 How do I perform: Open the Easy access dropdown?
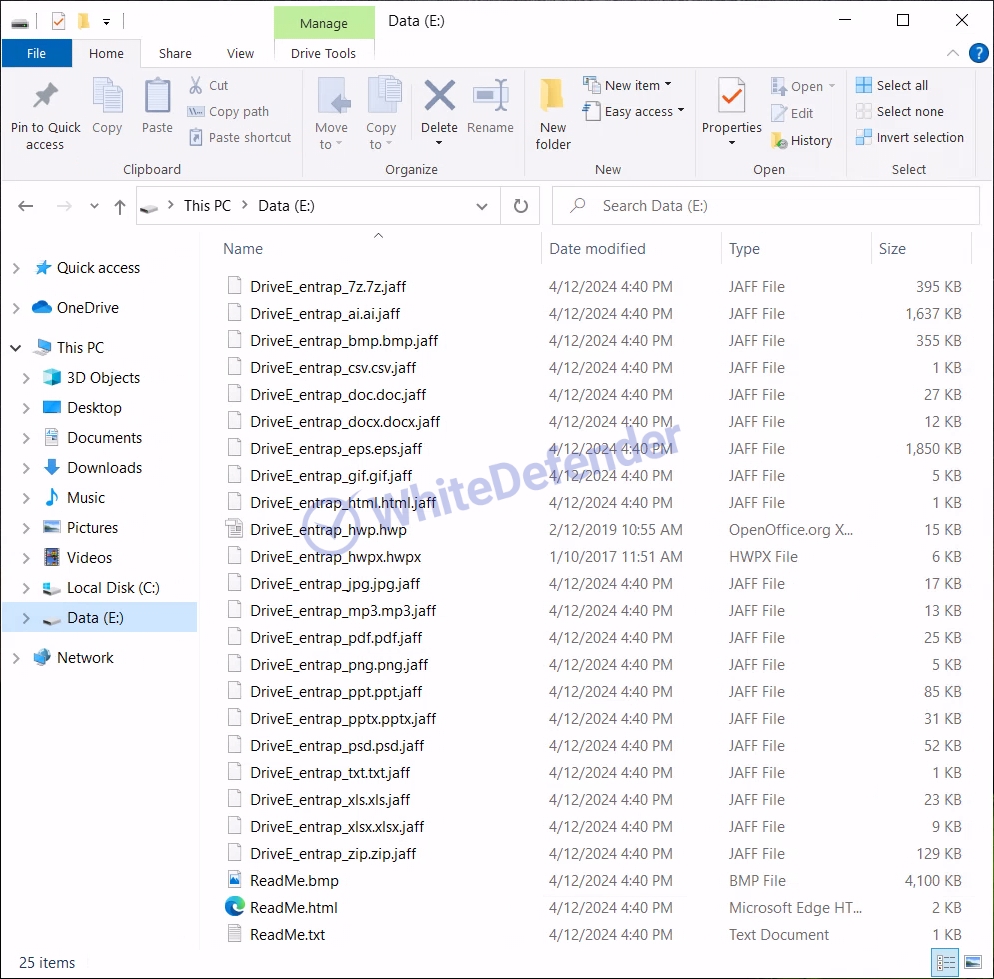pyautogui.click(x=681, y=110)
